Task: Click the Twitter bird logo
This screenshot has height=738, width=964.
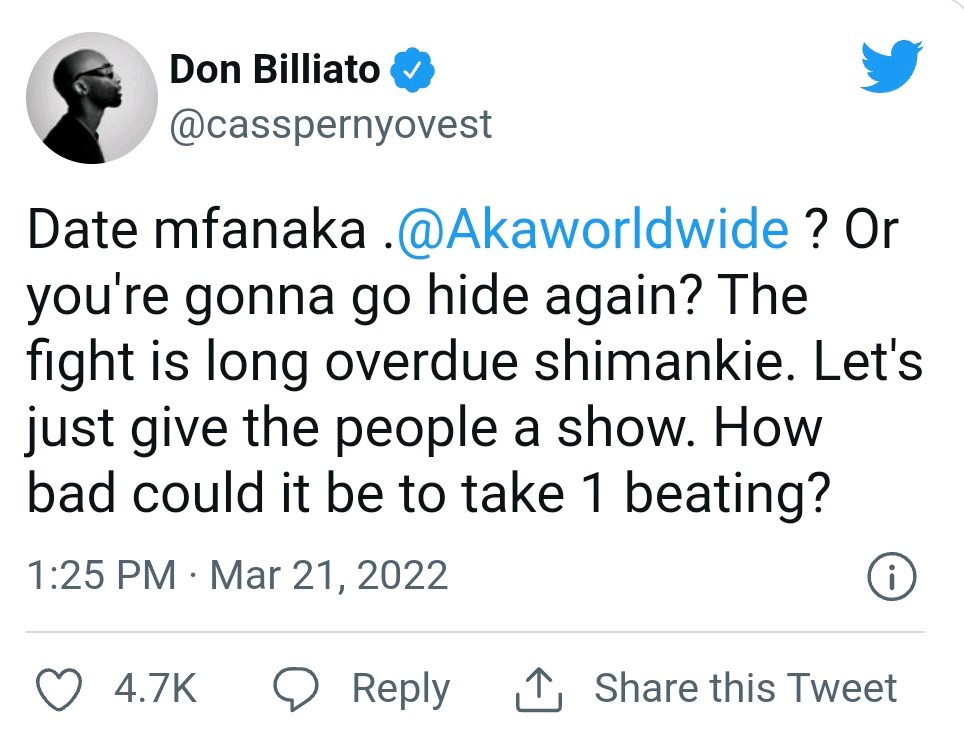Action: [889, 68]
